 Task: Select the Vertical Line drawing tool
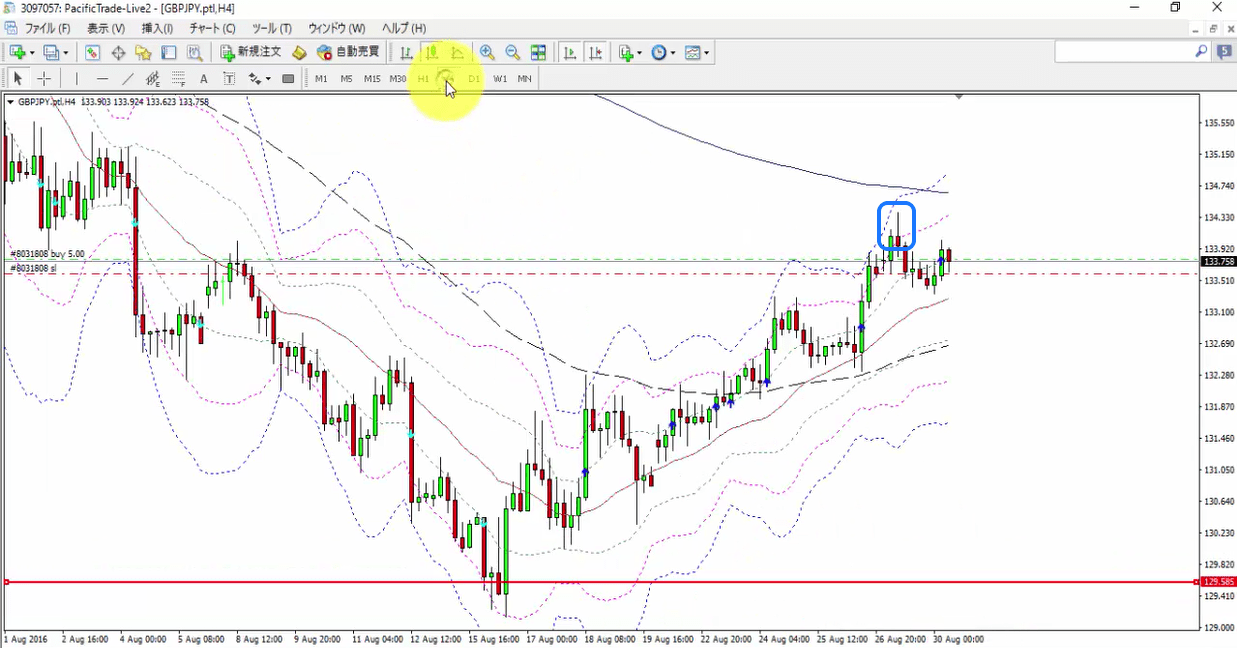(76, 78)
